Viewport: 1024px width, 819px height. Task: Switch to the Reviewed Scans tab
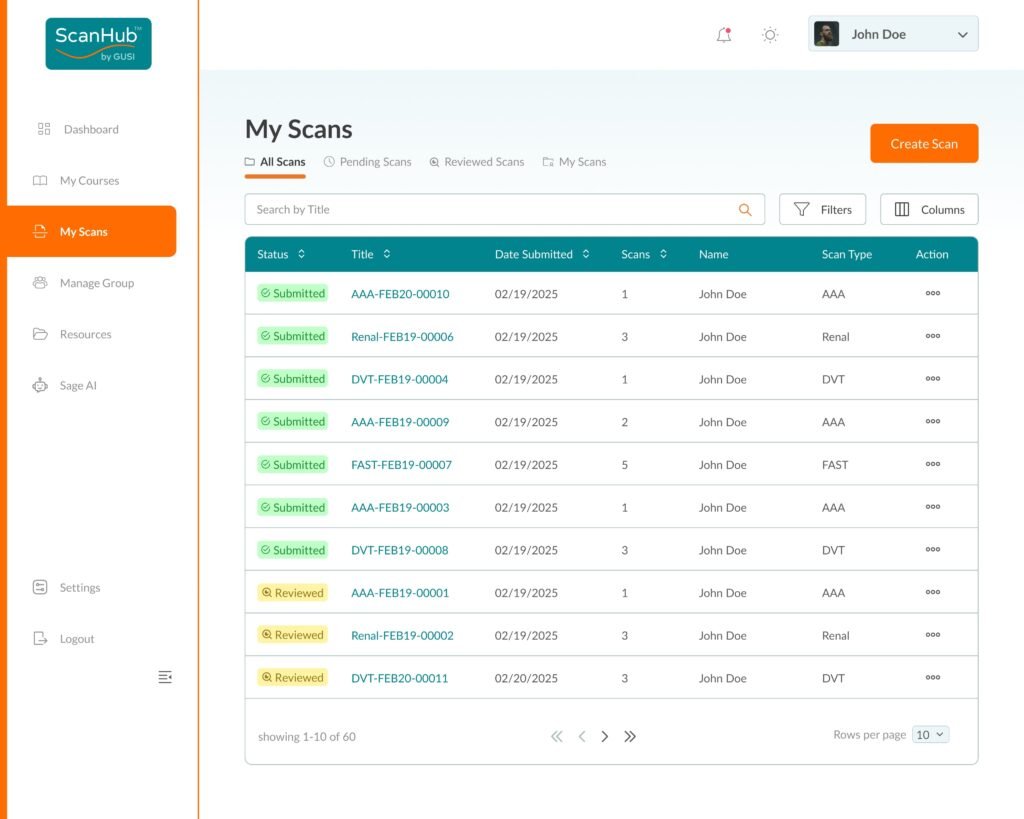tap(476, 162)
